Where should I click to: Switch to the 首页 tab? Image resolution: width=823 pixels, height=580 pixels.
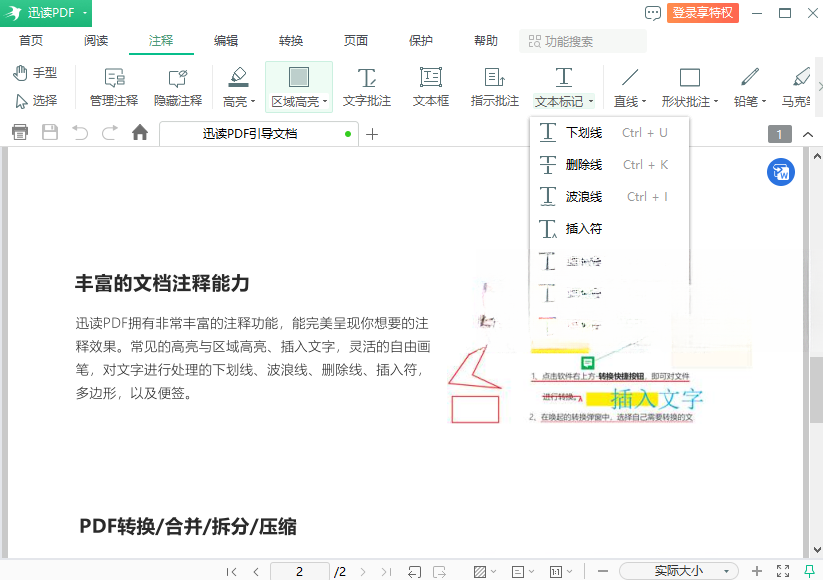pos(31,40)
